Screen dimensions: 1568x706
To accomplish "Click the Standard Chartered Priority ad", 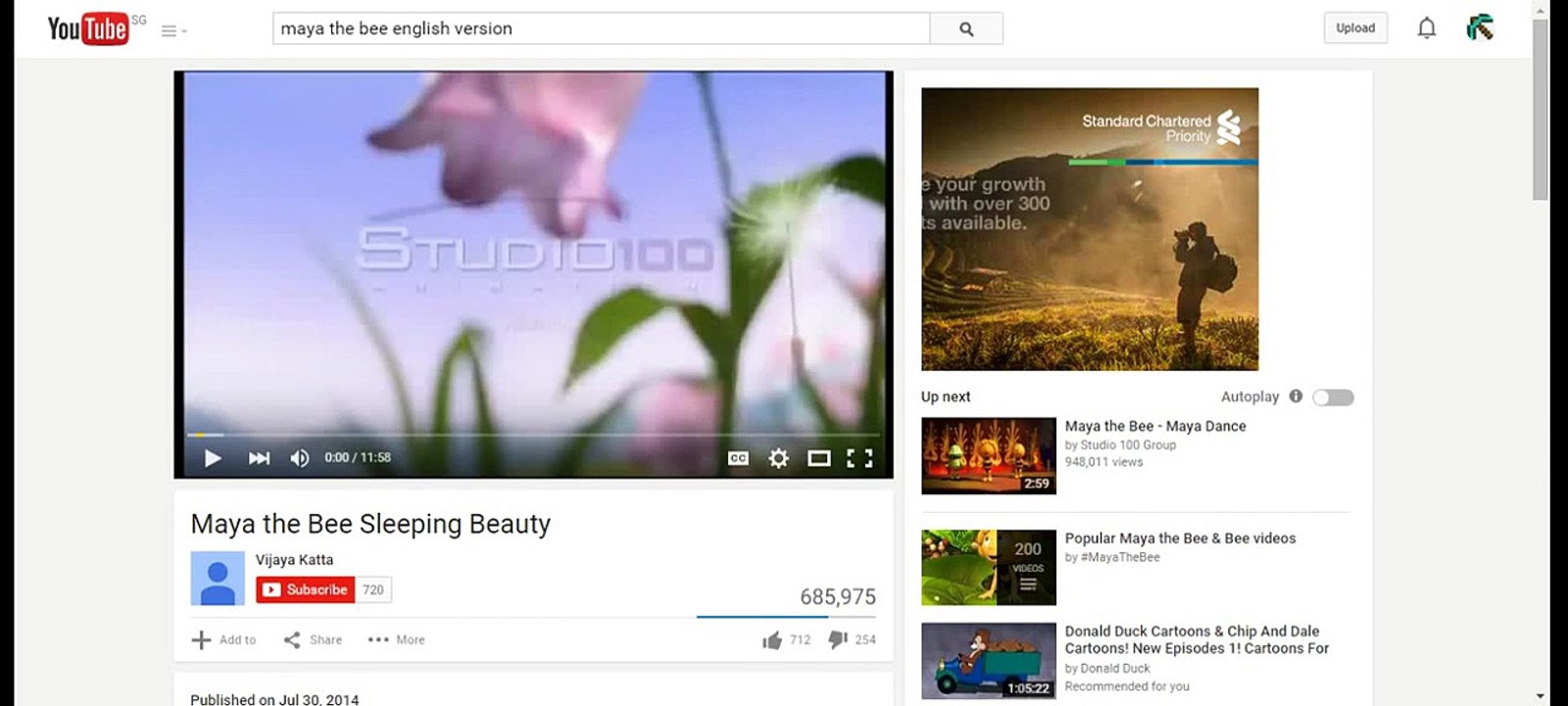I will pos(1090,229).
